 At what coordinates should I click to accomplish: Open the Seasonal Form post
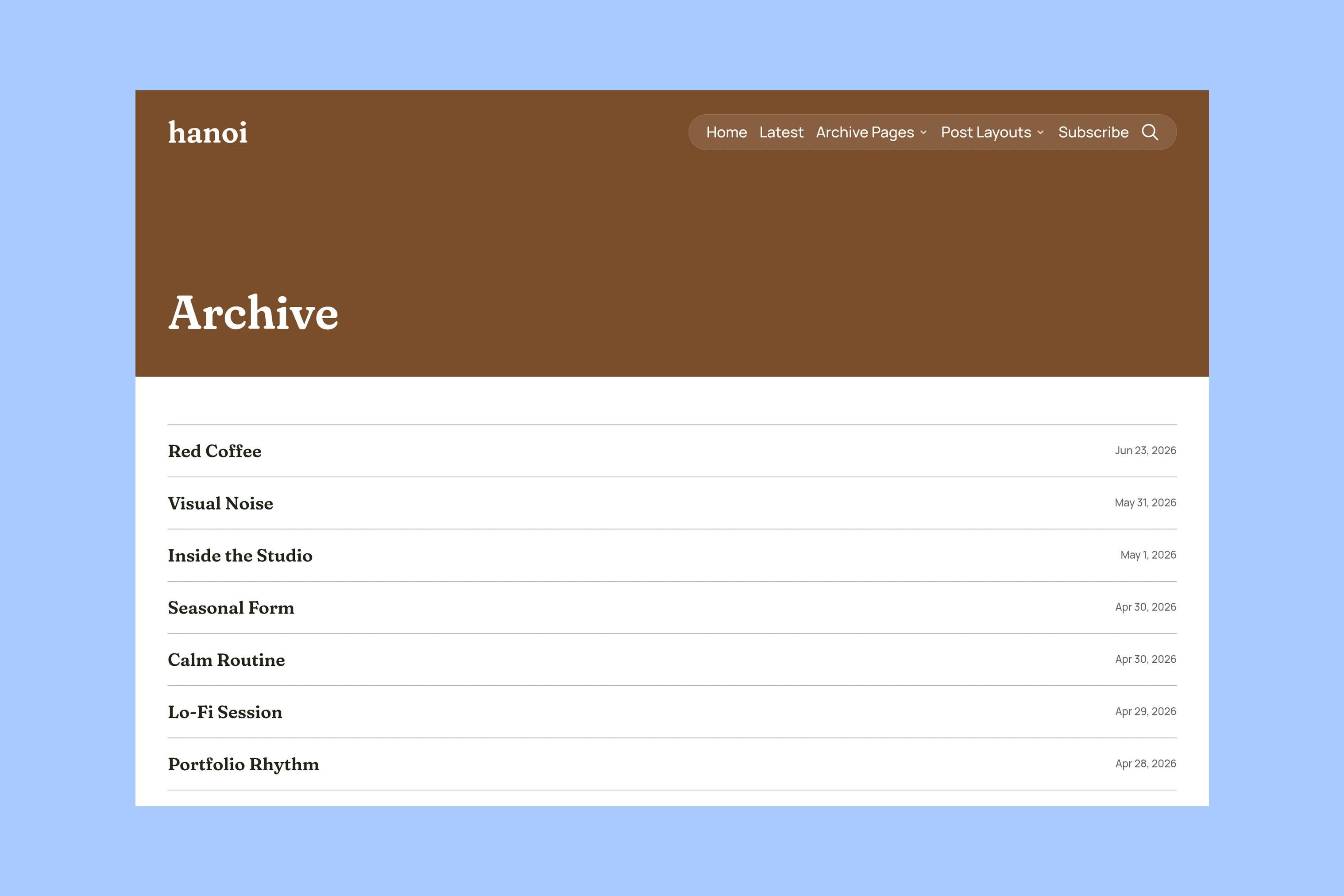pyautogui.click(x=231, y=607)
